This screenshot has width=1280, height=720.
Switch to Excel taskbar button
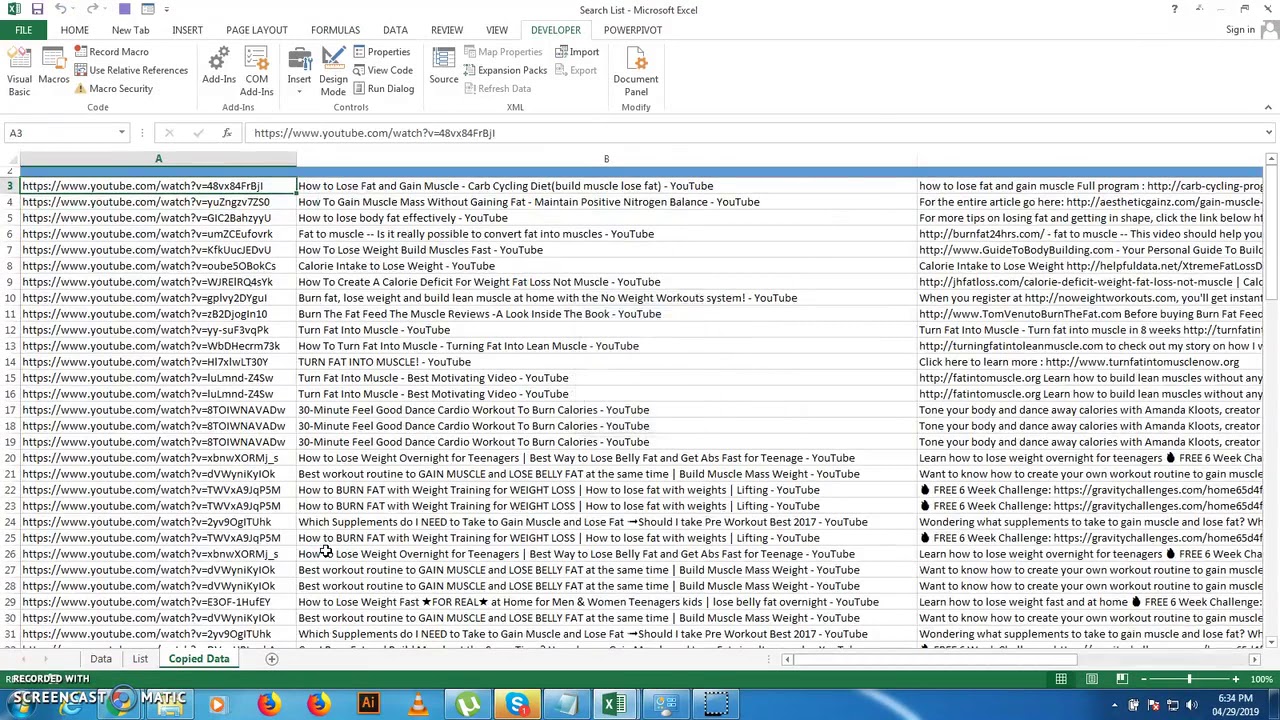click(615, 704)
